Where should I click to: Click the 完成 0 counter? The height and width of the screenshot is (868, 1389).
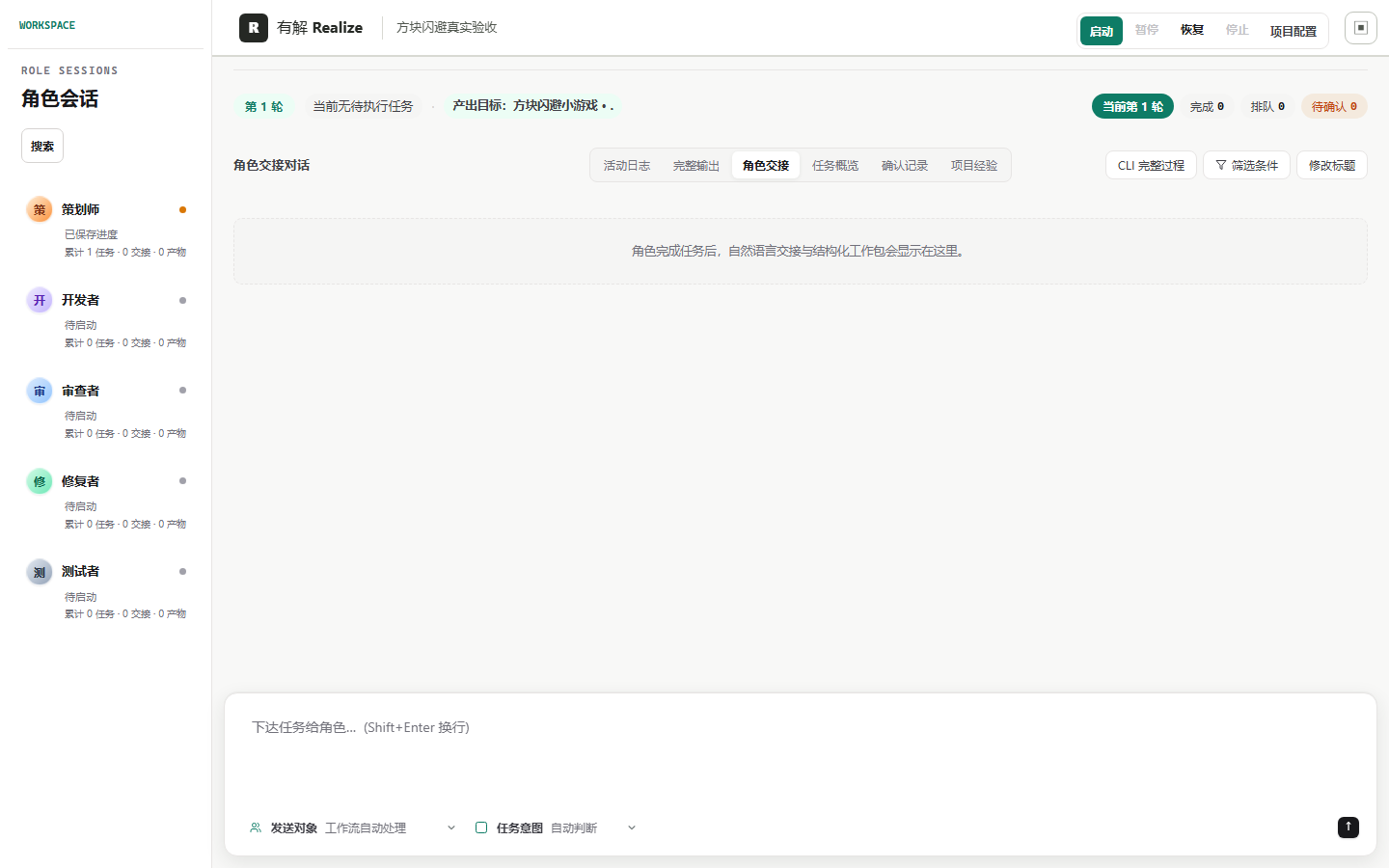(x=1207, y=106)
